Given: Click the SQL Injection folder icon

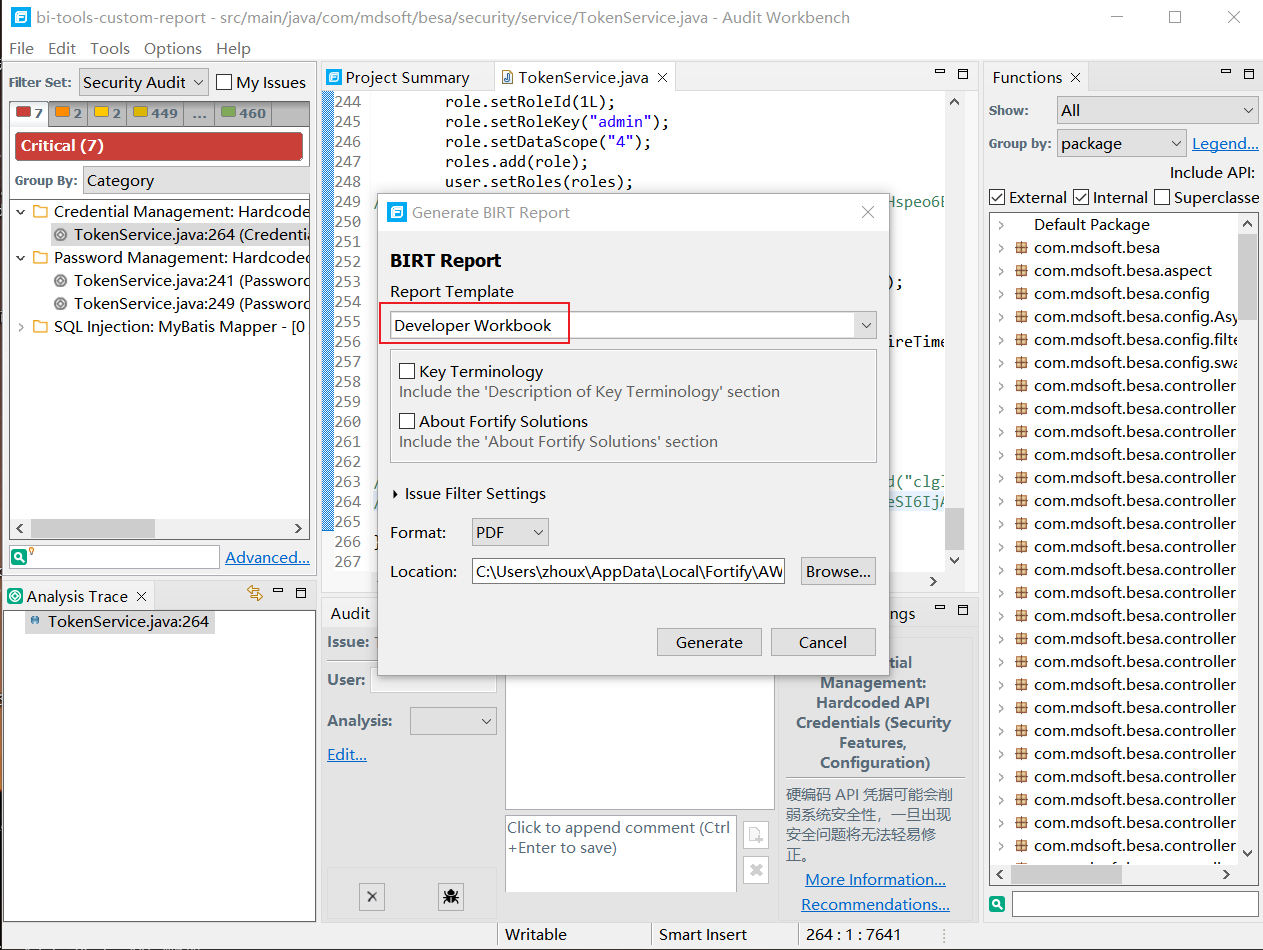Looking at the screenshot, I should pos(40,327).
